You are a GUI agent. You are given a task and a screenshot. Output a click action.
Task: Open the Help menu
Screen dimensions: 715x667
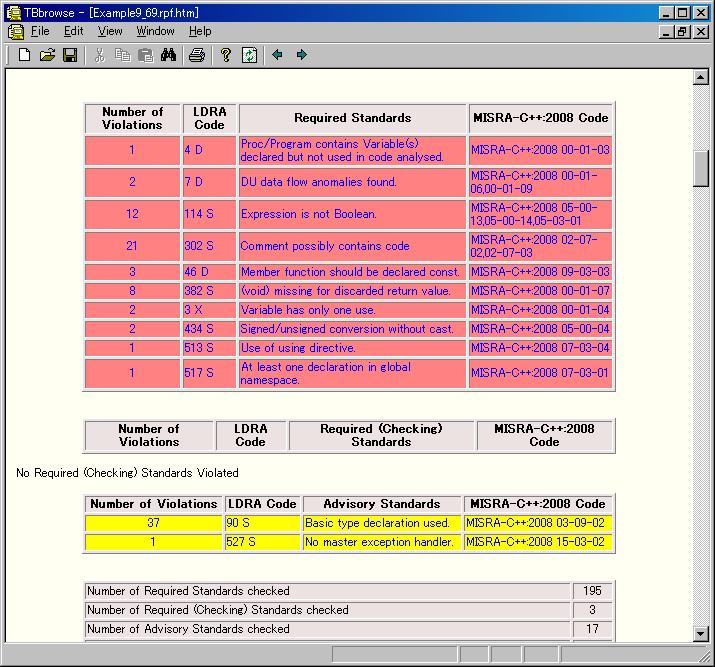click(200, 31)
